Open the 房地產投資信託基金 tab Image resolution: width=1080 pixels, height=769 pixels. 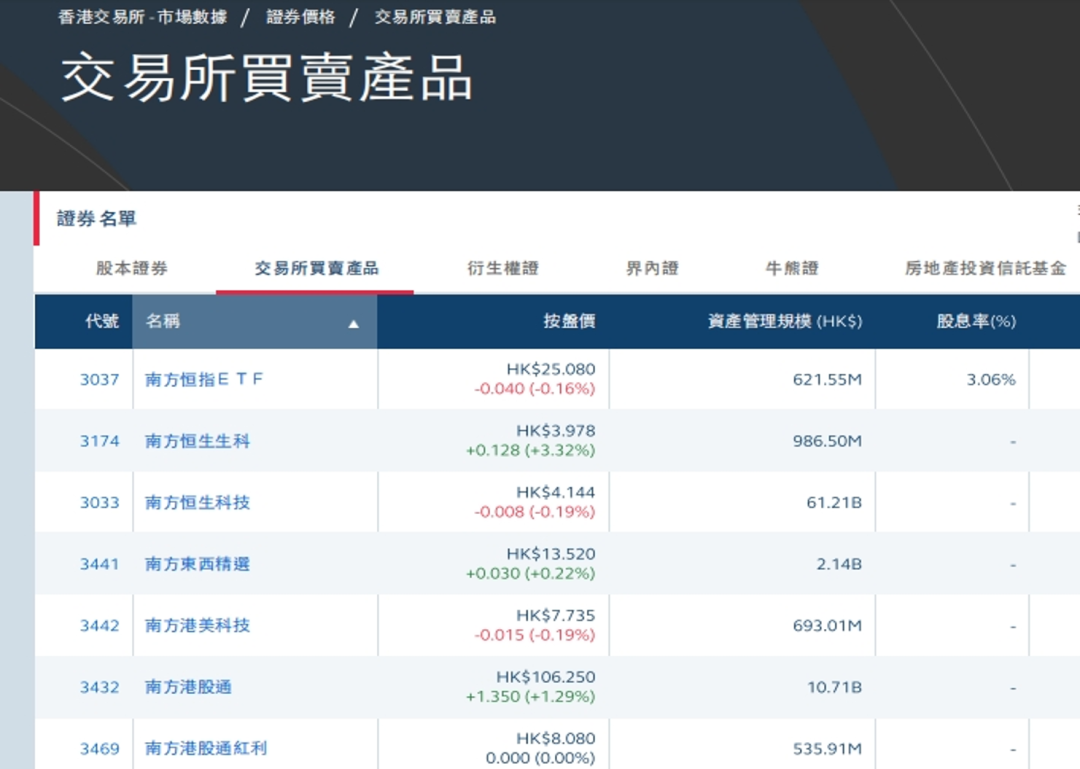pos(986,268)
